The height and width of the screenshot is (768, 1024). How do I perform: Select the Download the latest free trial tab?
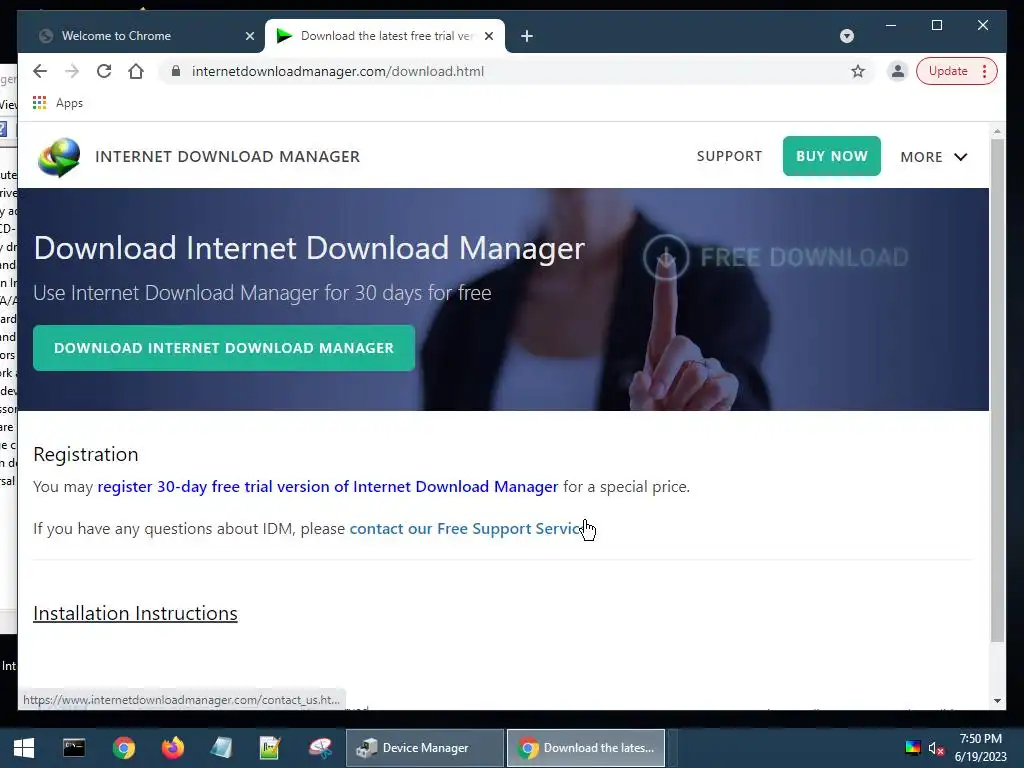(385, 36)
